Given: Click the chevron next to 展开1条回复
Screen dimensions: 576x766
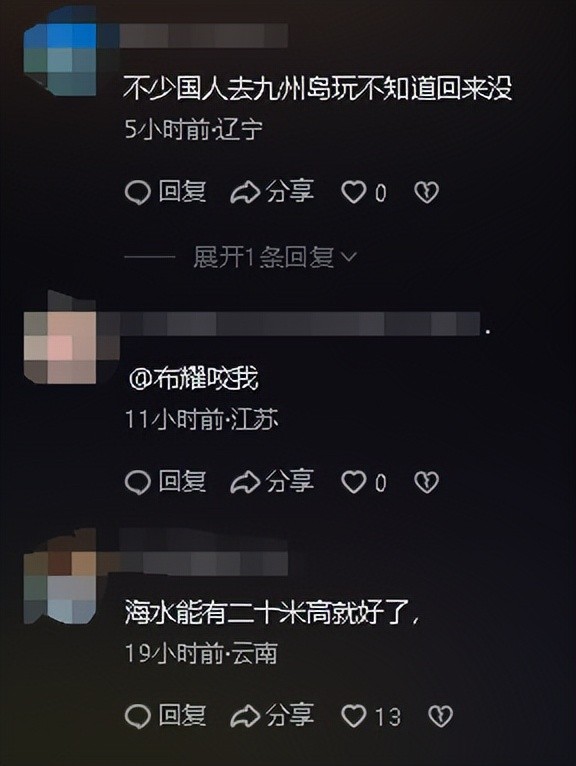Looking at the screenshot, I should coord(349,257).
